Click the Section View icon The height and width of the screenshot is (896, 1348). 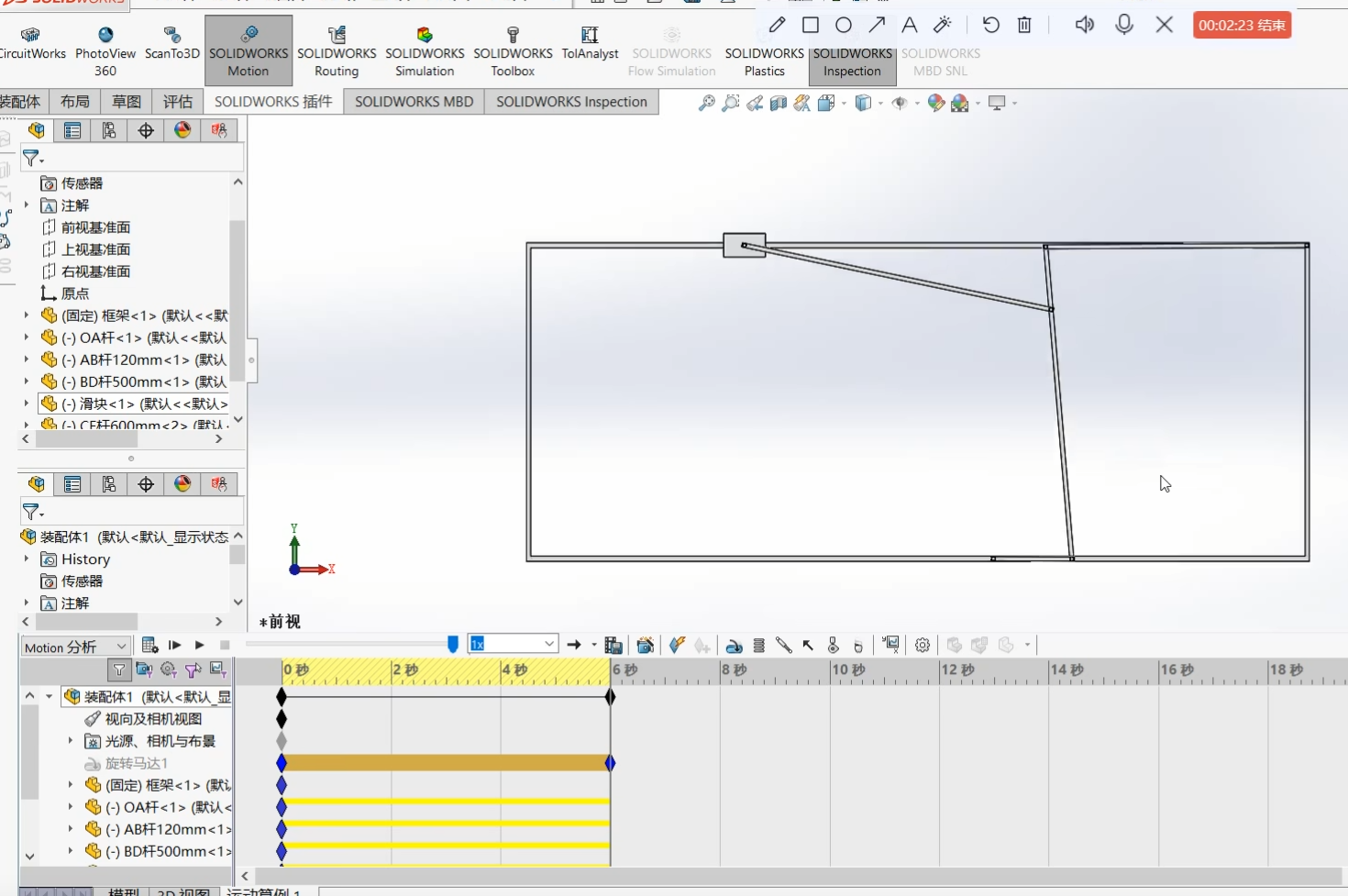779,104
